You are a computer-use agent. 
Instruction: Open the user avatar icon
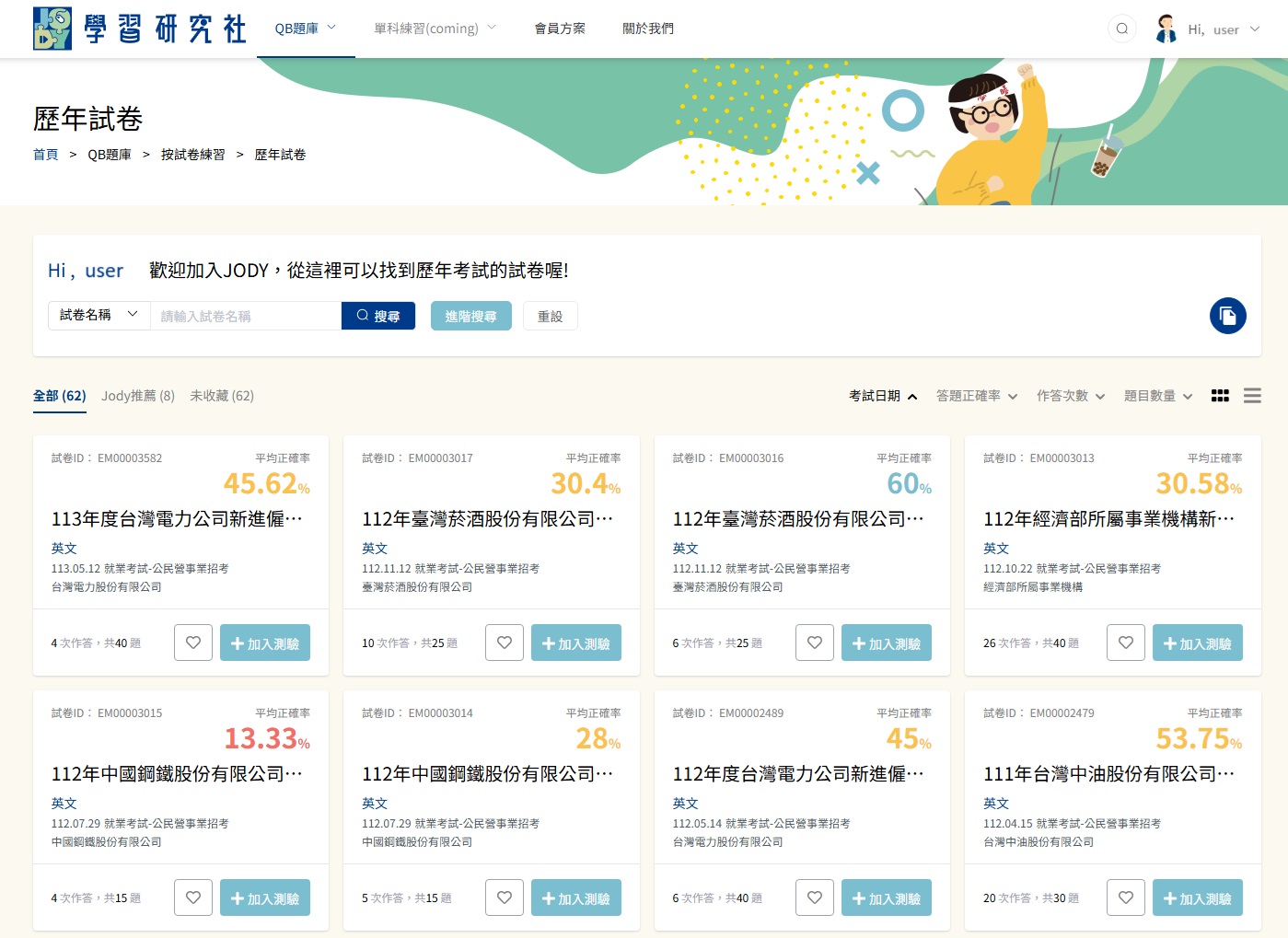click(x=1166, y=29)
